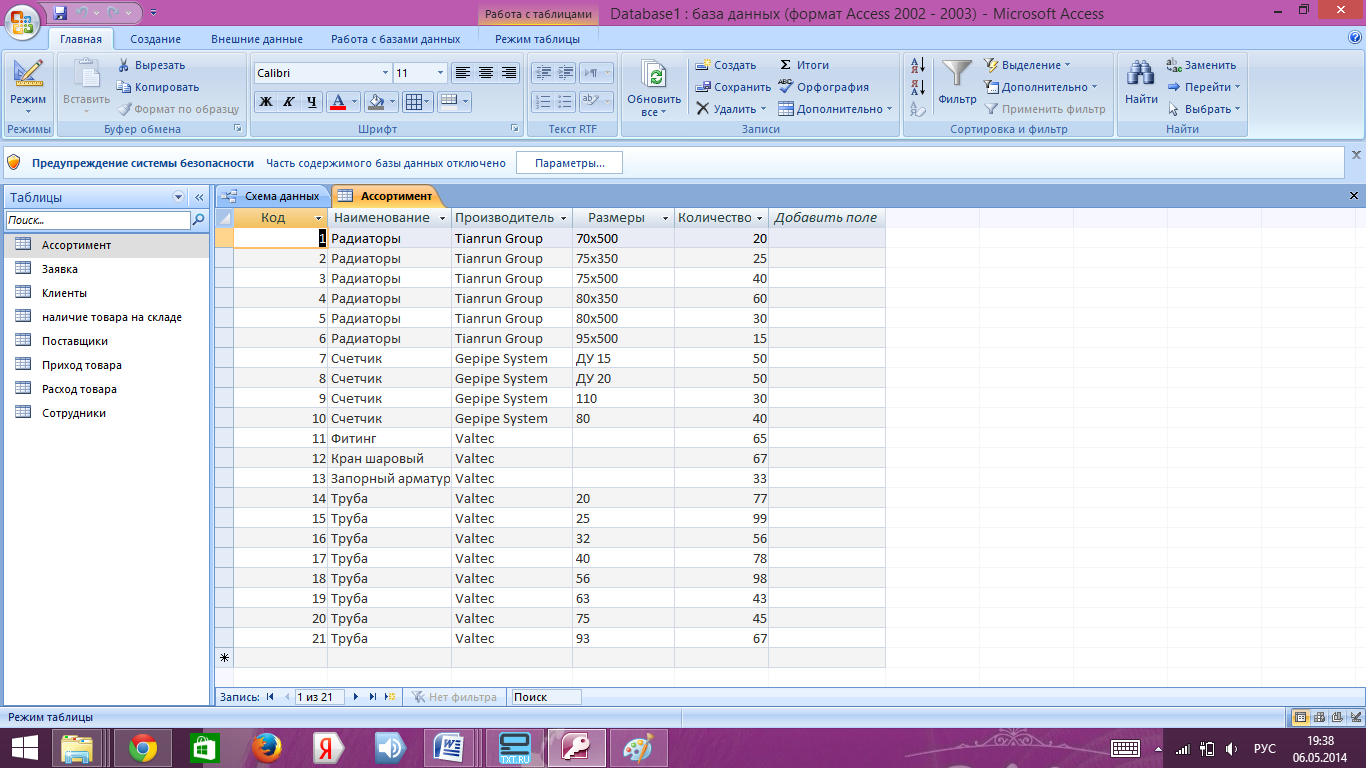Switch to Создание ribbon tab
The width and height of the screenshot is (1366, 768).
pos(155,39)
